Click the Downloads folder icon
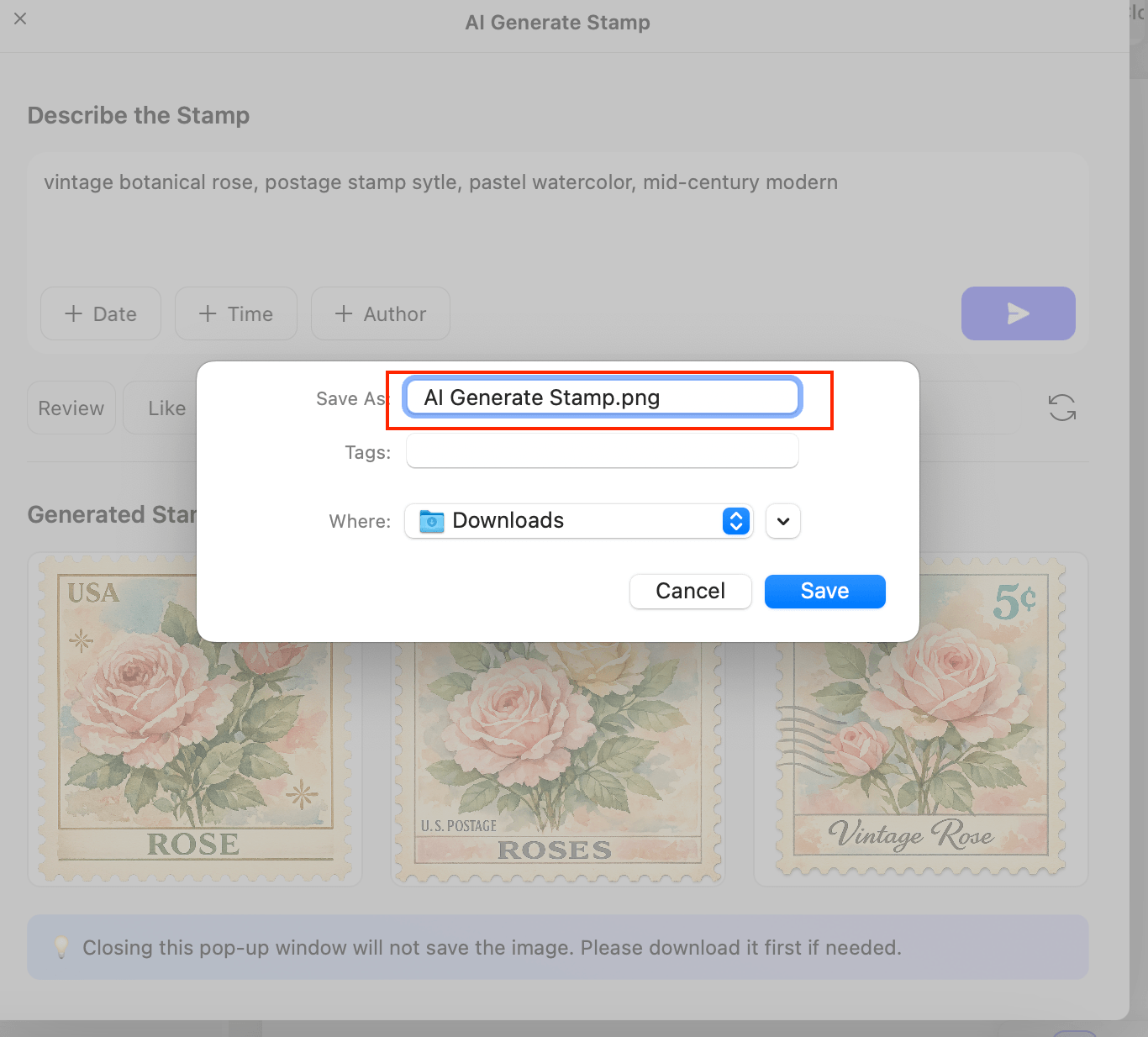1148x1037 pixels. [432, 521]
